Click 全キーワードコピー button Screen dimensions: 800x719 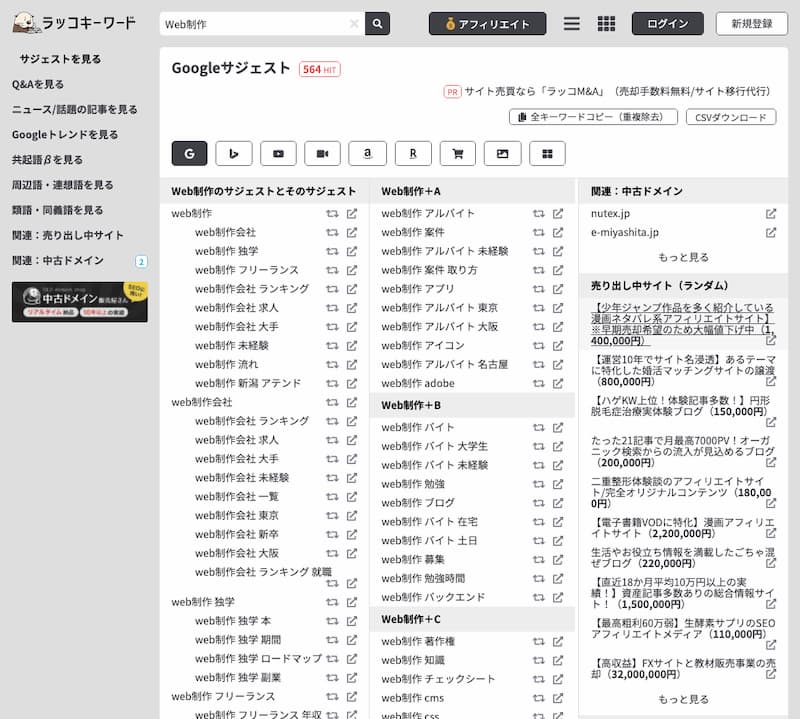[593, 117]
